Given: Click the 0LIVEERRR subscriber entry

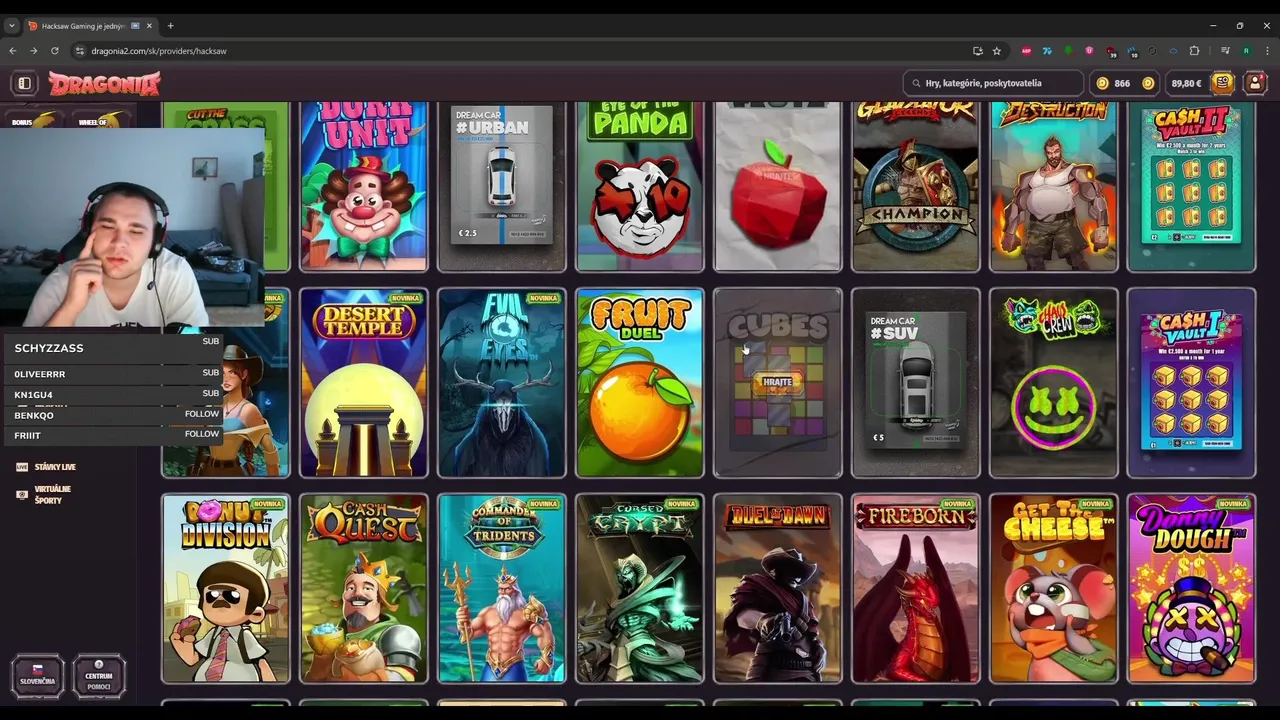Looking at the screenshot, I should point(115,374).
